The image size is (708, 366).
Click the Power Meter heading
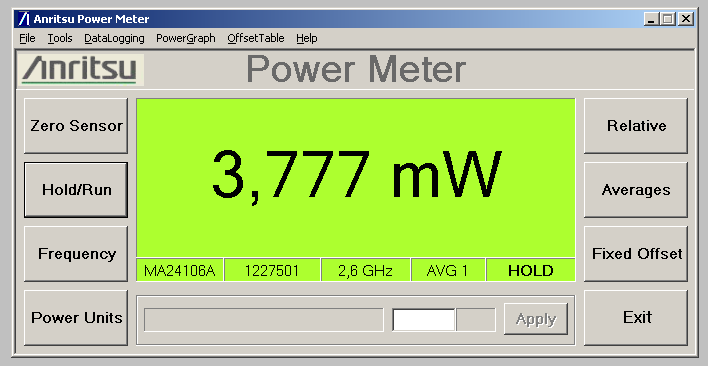tap(356, 69)
